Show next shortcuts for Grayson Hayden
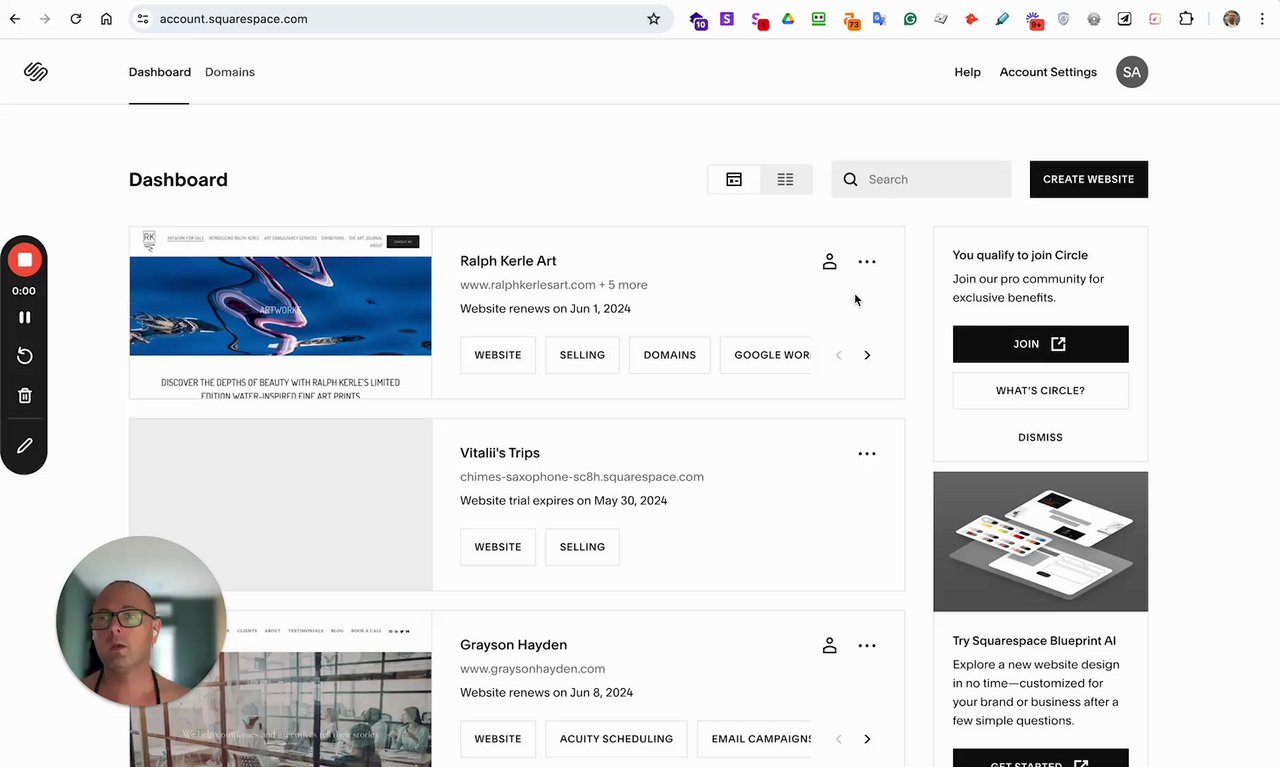 click(x=867, y=739)
